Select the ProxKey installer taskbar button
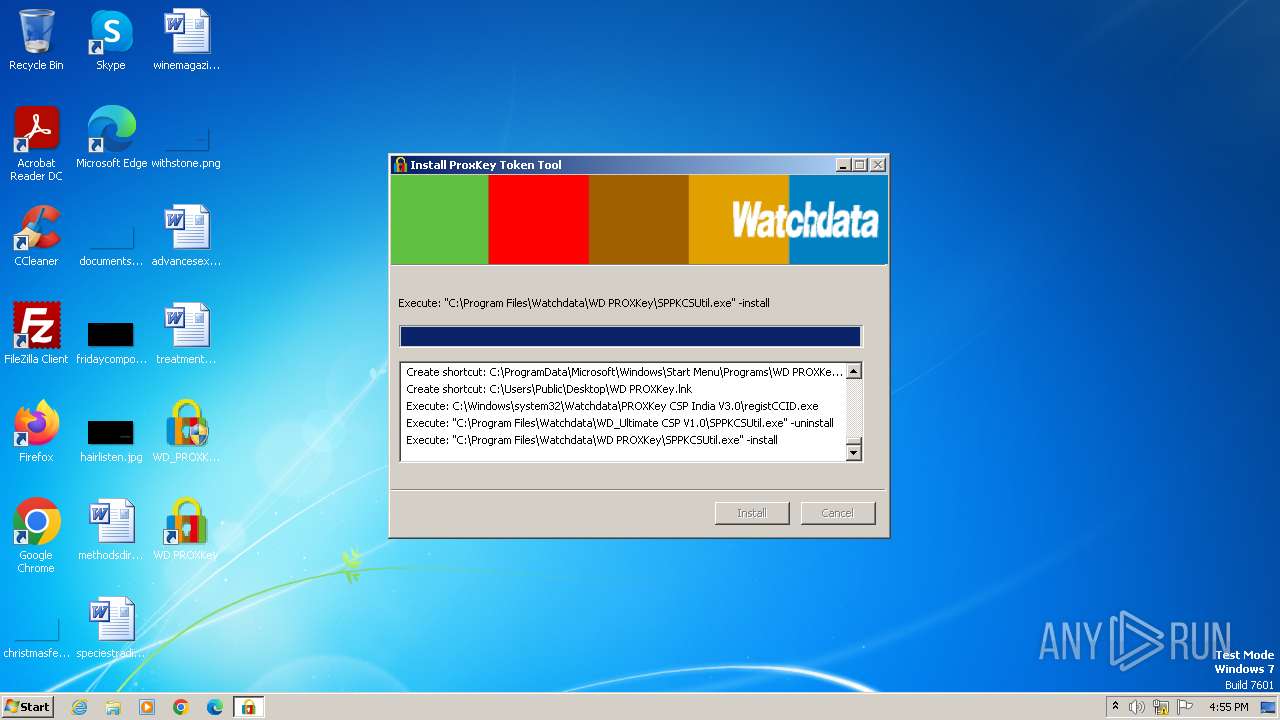 pyautogui.click(x=248, y=707)
